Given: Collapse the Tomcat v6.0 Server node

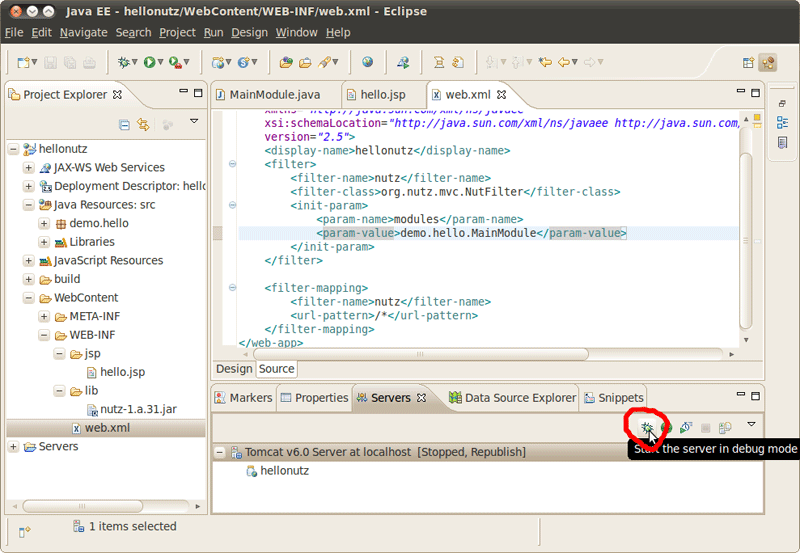Looking at the screenshot, I should [x=220, y=453].
